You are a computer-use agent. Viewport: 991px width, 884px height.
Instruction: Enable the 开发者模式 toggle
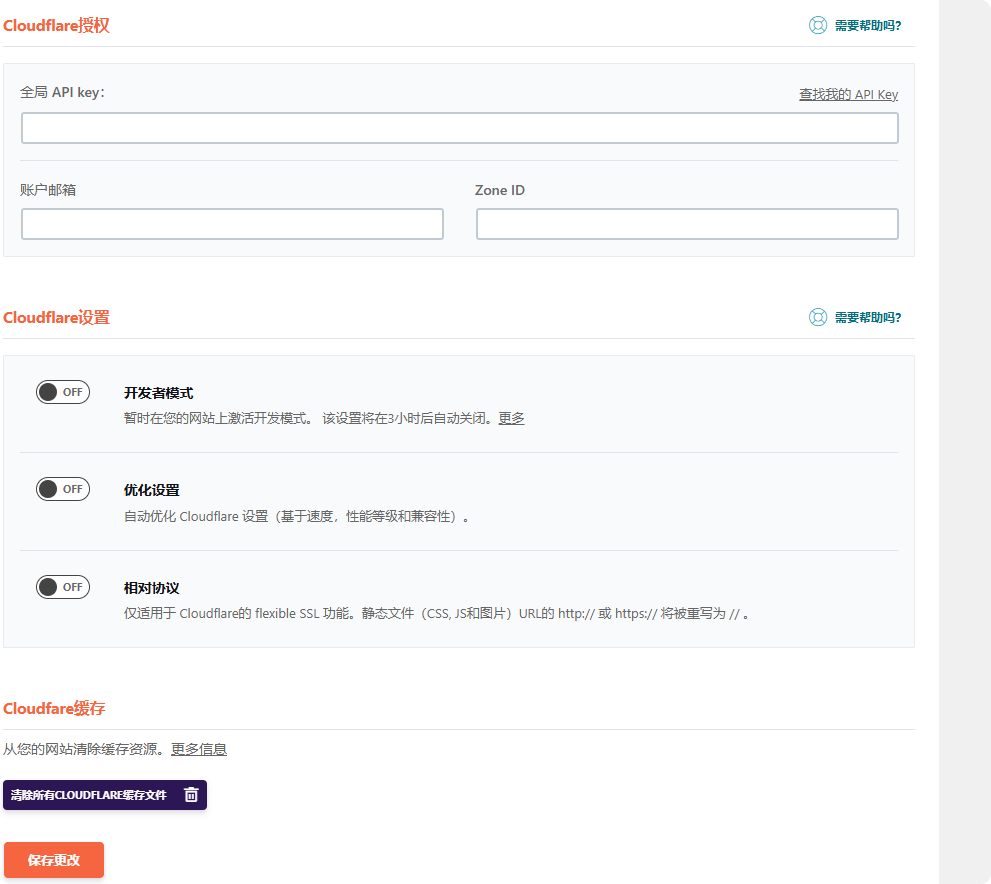coord(63,392)
